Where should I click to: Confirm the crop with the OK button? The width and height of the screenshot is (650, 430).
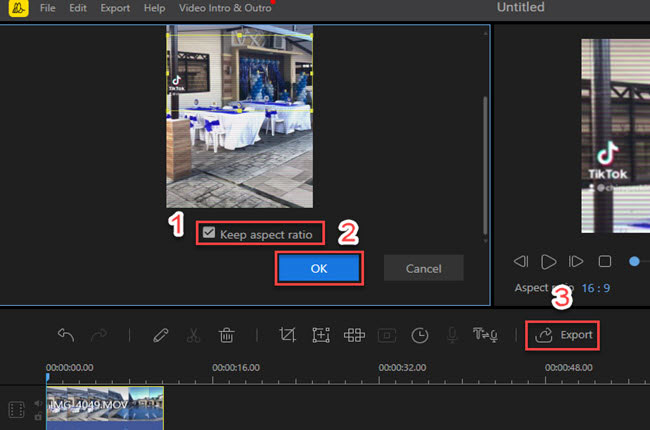pos(319,268)
